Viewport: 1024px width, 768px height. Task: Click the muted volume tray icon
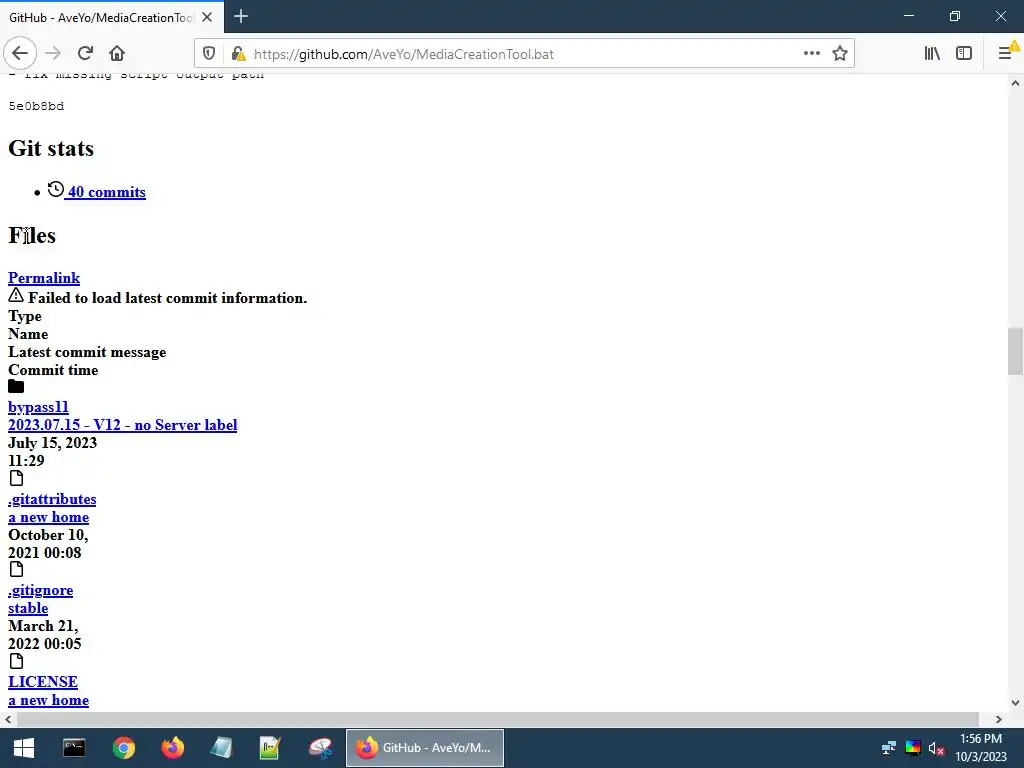(x=936, y=748)
